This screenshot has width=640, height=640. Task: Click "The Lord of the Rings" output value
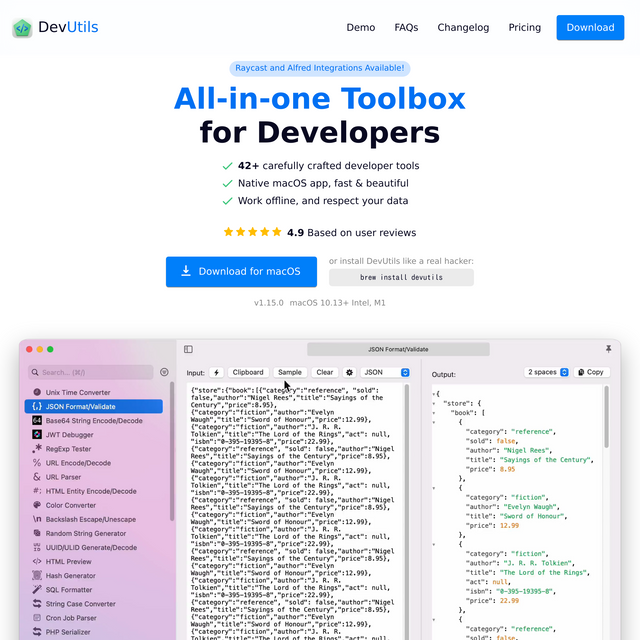pyautogui.click(x=544, y=572)
